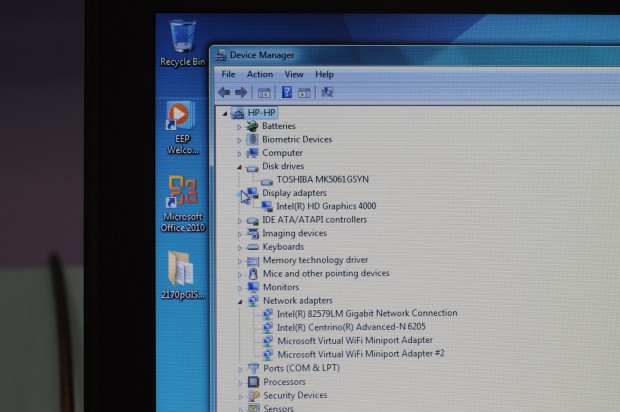Select the Monitors label

pos(281,287)
